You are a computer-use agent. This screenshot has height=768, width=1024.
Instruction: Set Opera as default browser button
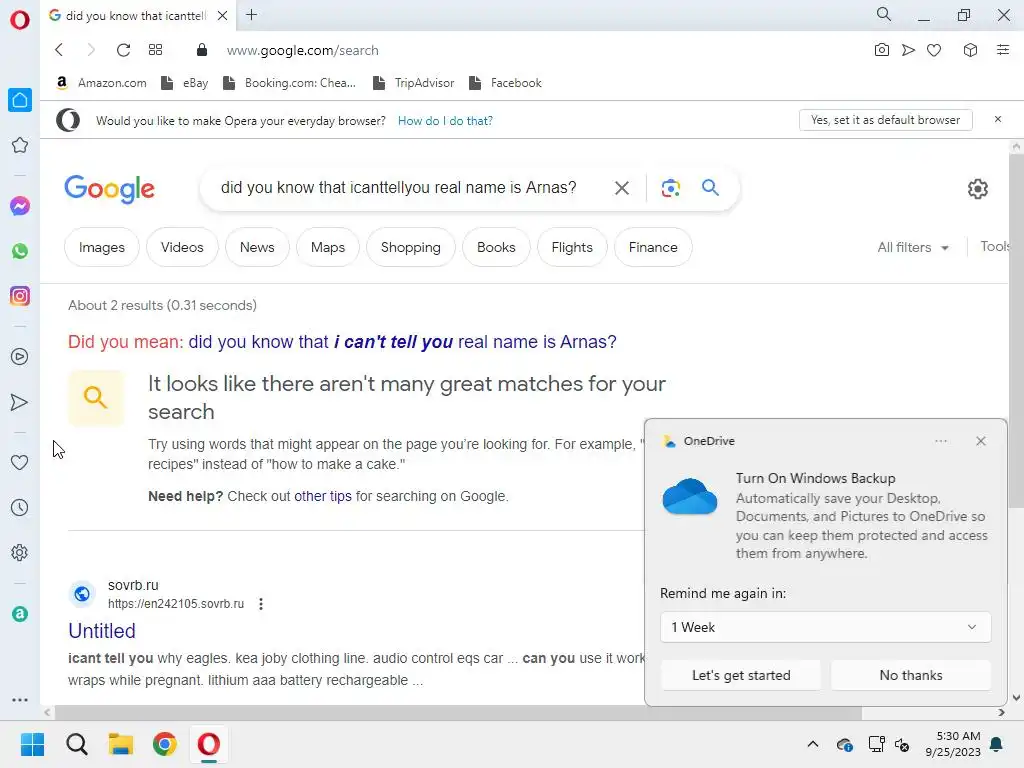coord(886,120)
